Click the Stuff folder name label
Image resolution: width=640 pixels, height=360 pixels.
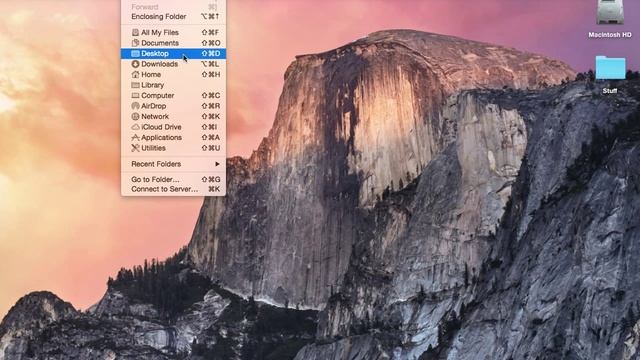tap(610, 91)
